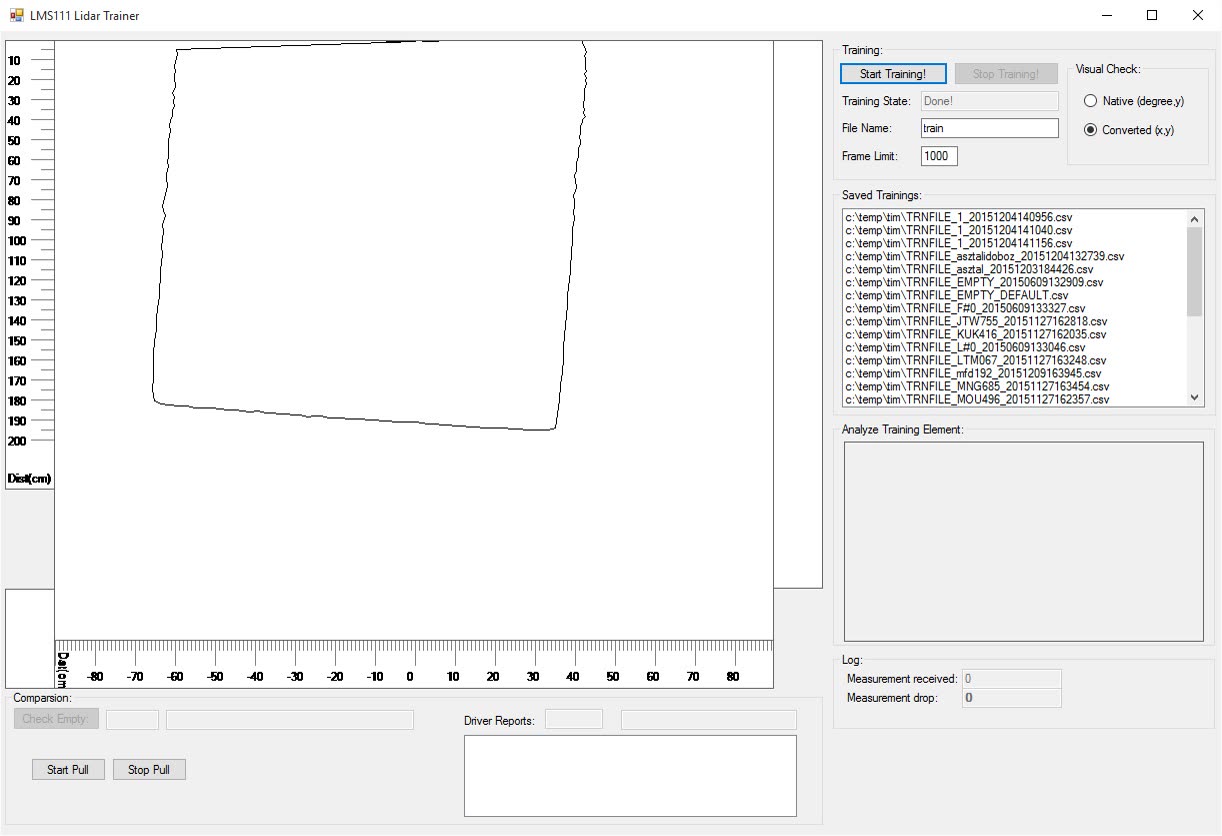Click the Measurement drop value field
The height and width of the screenshot is (836, 1222).
click(1011, 698)
